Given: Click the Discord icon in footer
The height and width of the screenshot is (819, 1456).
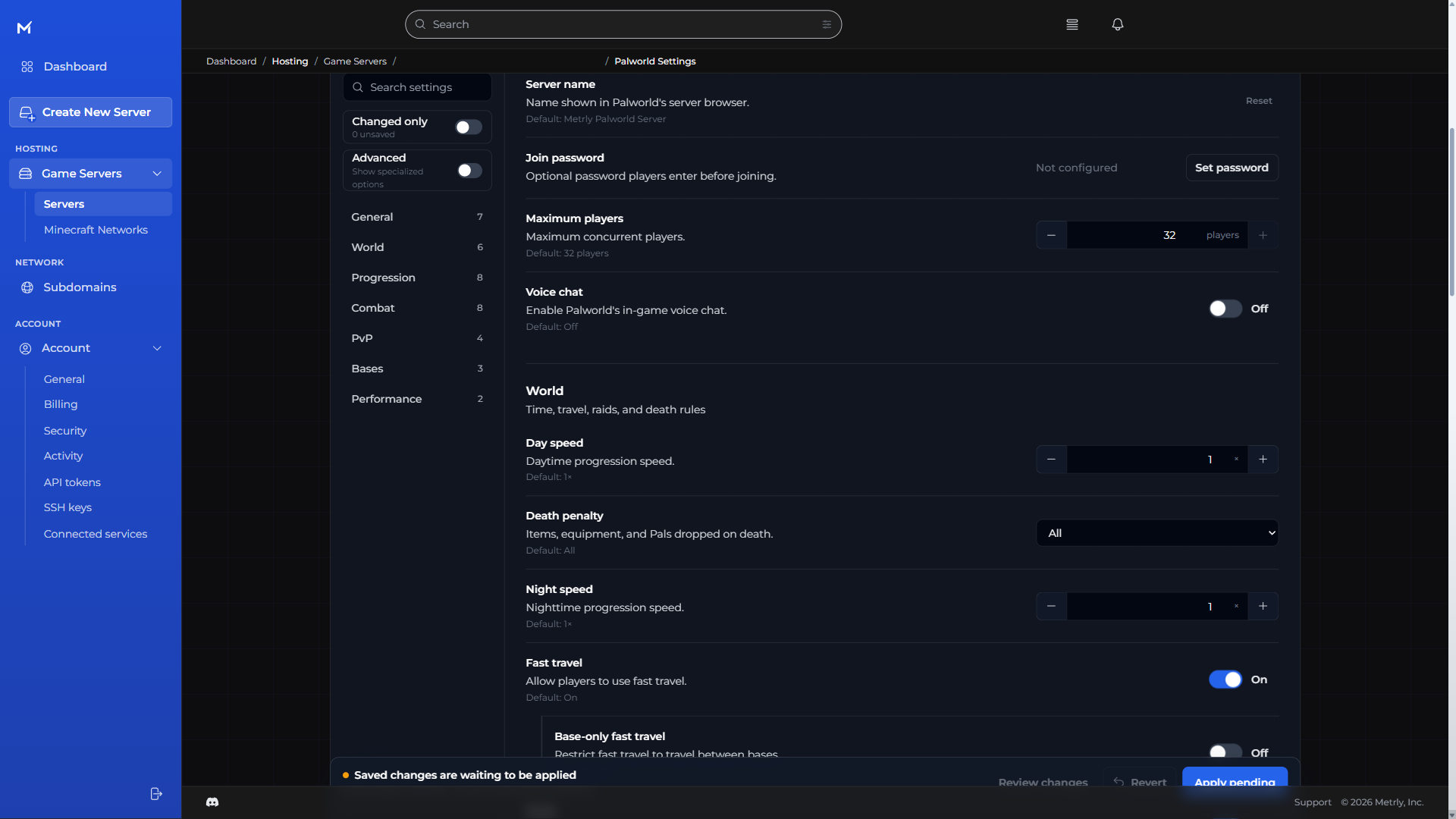Looking at the screenshot, I should 212,802.
